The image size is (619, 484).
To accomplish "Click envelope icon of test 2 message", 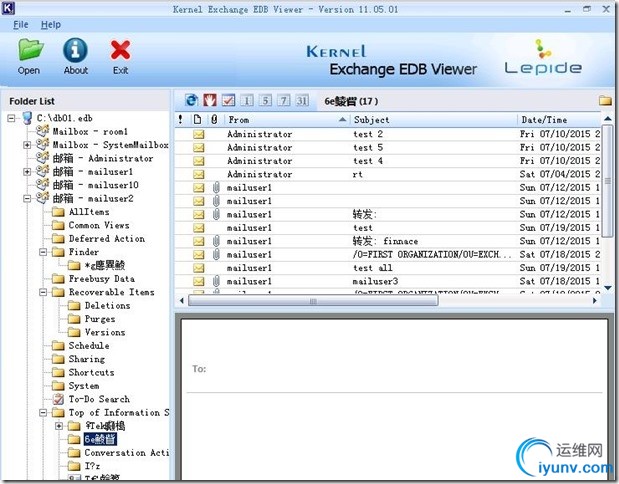I will [199, 134].
